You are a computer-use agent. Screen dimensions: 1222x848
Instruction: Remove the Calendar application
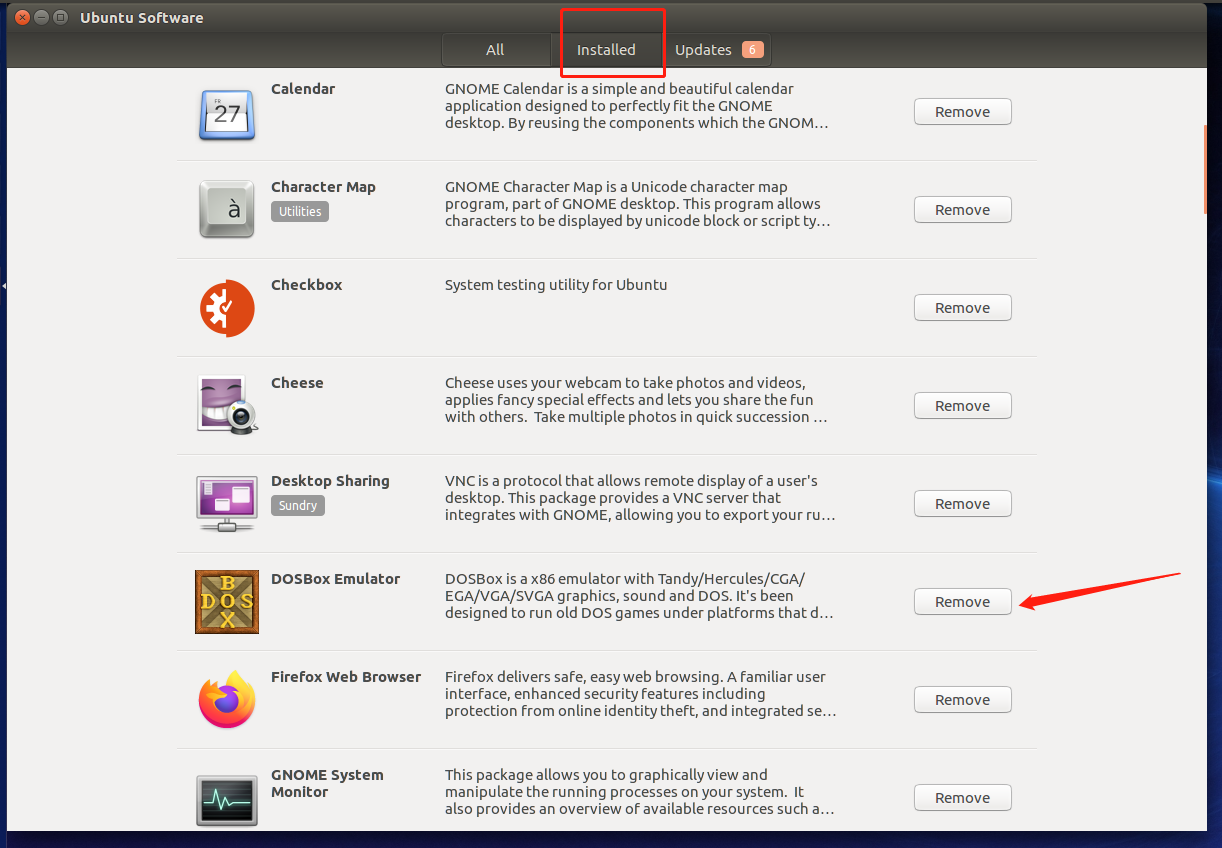pos(962,112)
